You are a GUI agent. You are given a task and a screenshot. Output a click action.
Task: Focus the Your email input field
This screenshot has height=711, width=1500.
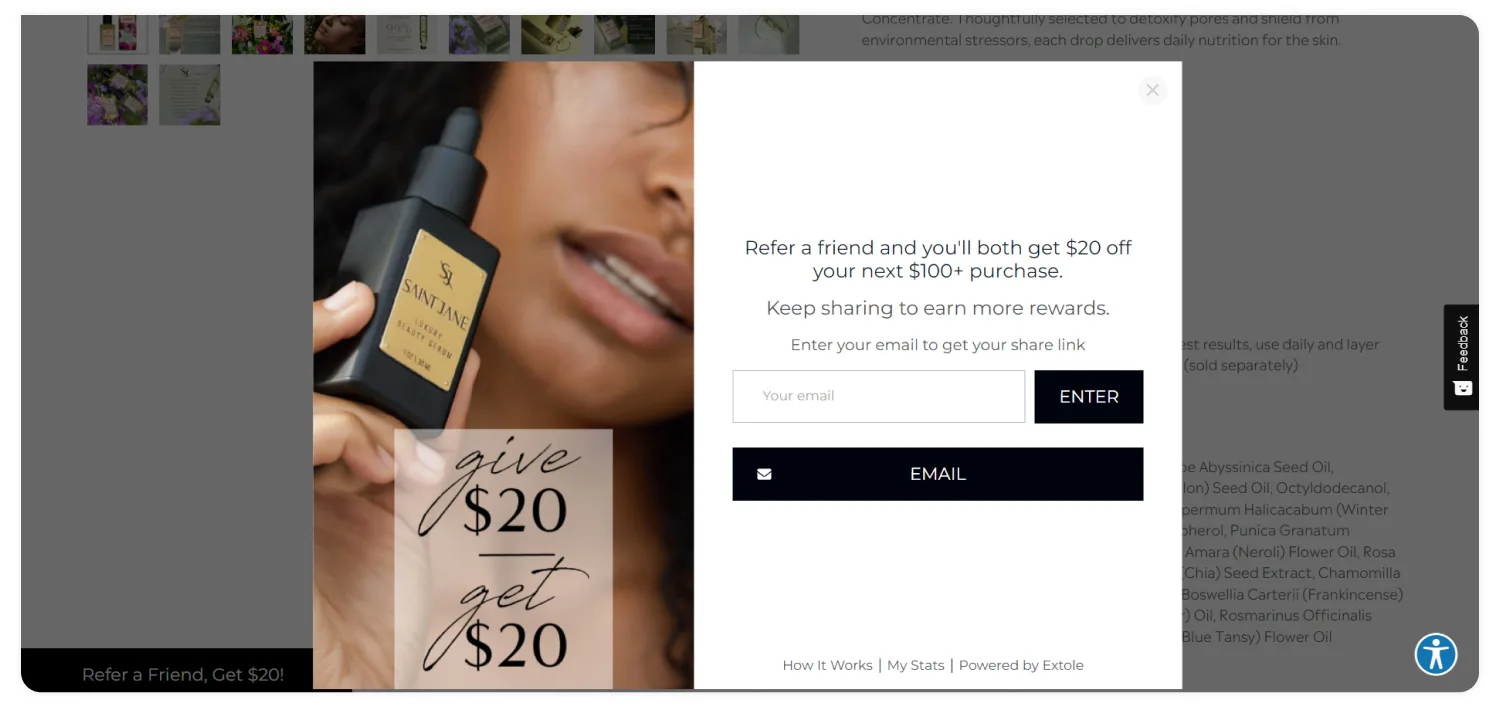coord(878,396)
